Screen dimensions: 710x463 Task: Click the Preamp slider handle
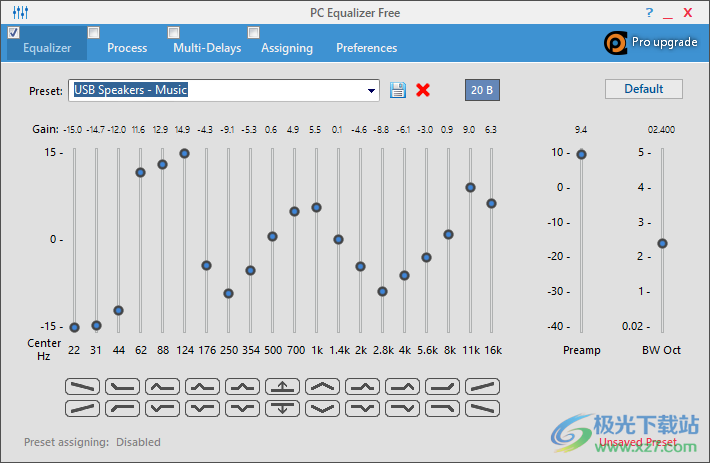click(x=581, y=154)
